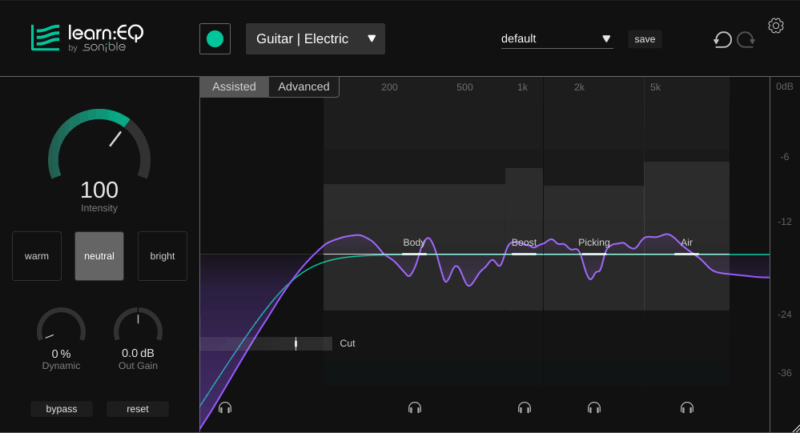The height and width of the screenshot is (433, 800).
Task: Select the bright tone mode
Action: click(x=162, y=256)
